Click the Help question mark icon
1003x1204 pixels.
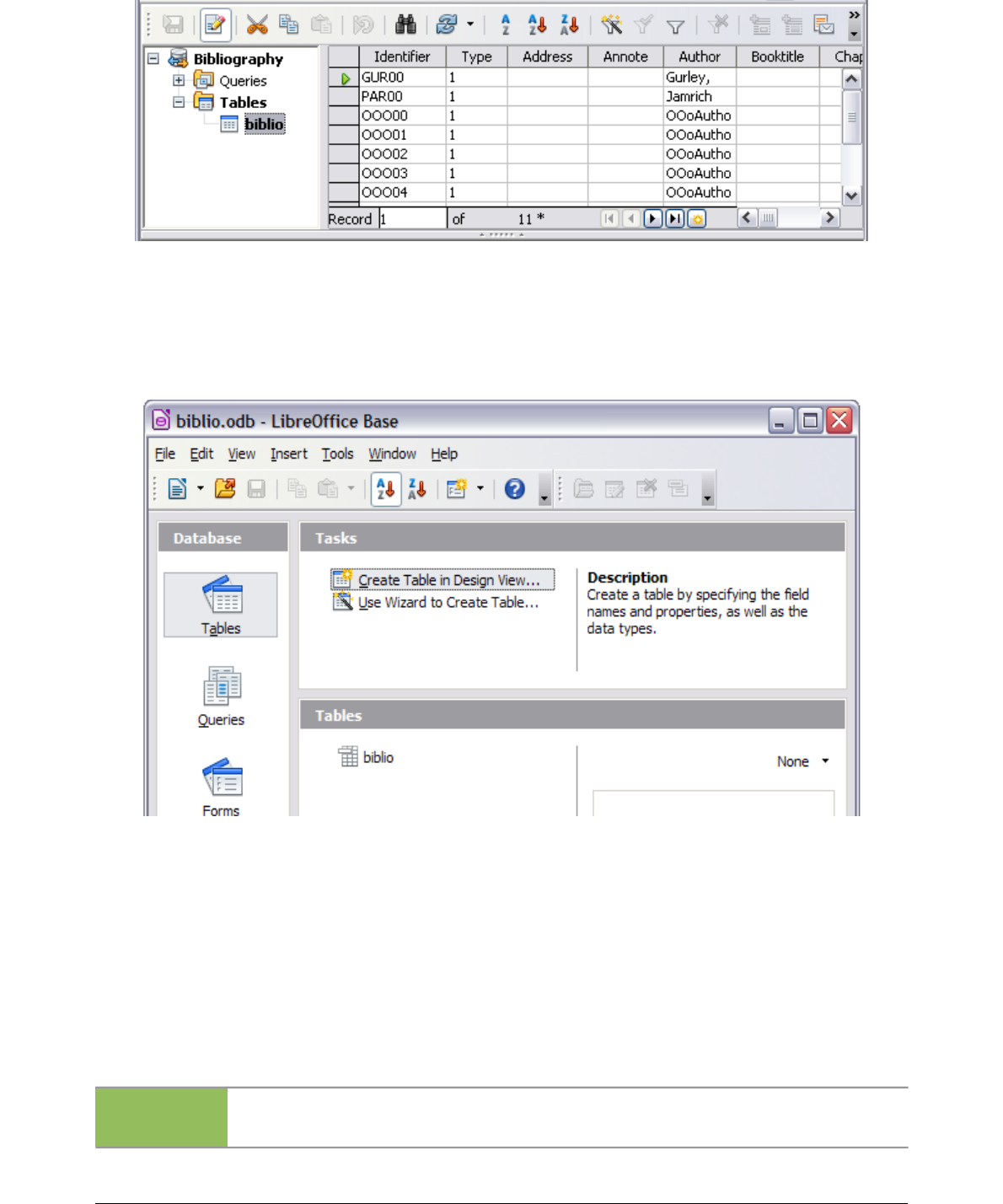pyautogui.click(x=515, y=488)
